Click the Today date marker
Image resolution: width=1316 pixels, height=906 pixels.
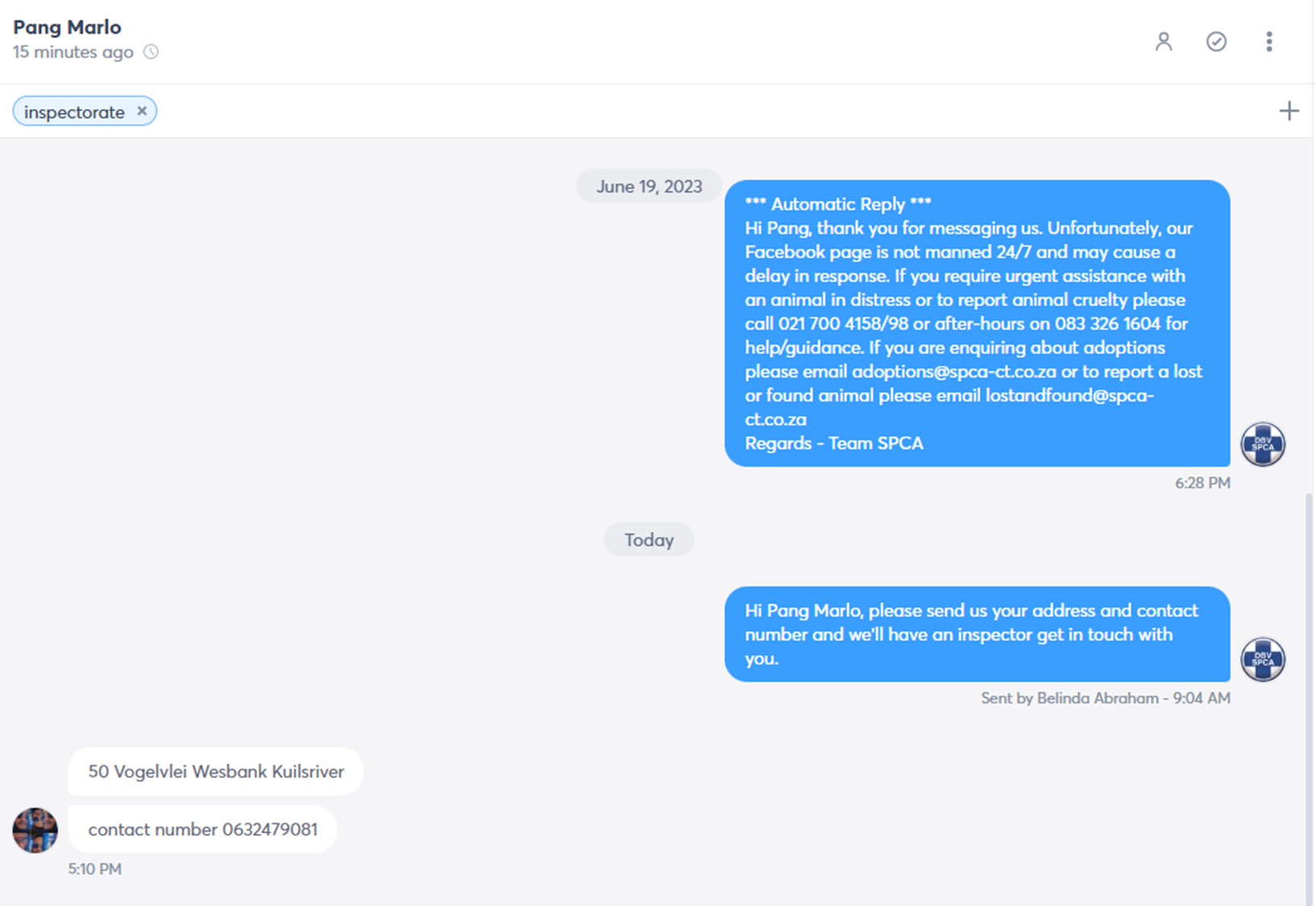click(x=649, y=540)
